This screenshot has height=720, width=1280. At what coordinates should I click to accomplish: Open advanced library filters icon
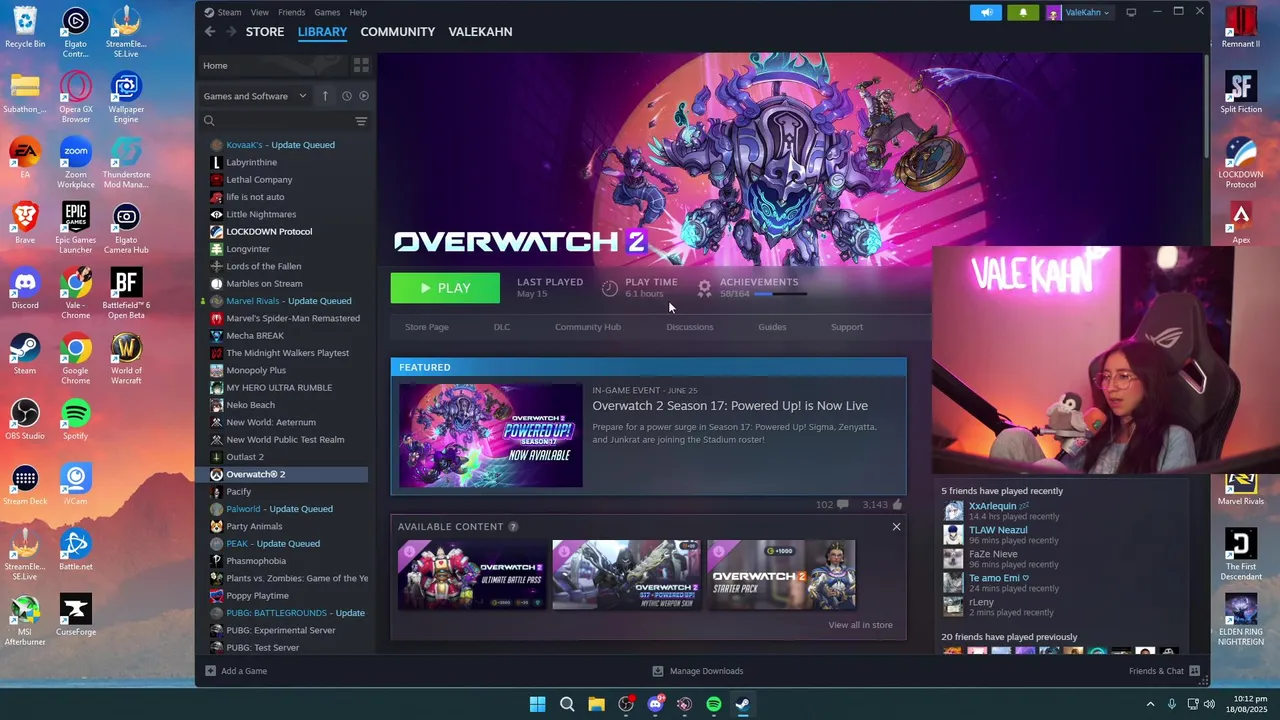361,121
